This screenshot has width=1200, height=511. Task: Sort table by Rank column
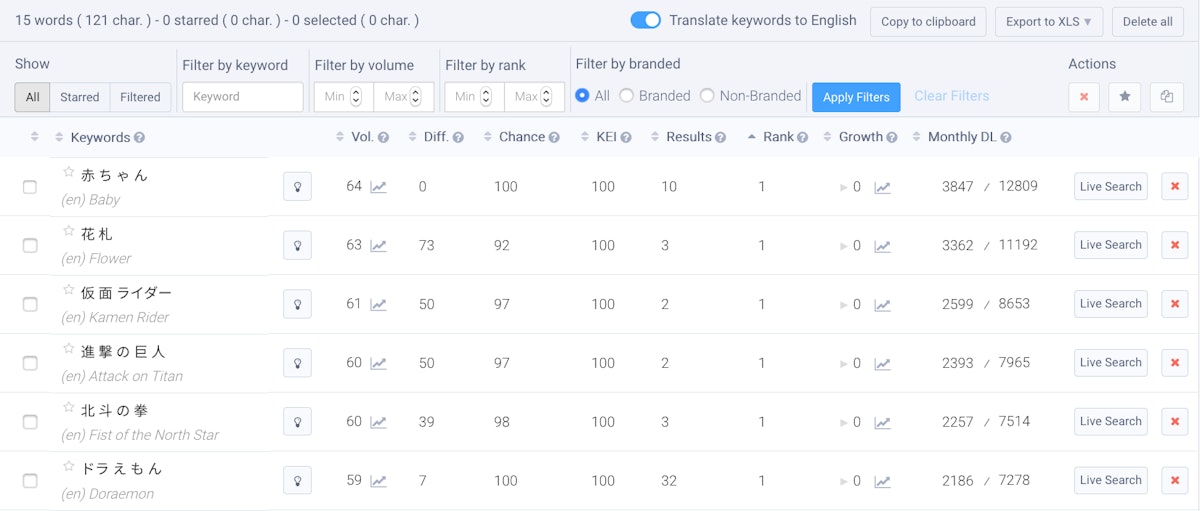tap(778, 137)
